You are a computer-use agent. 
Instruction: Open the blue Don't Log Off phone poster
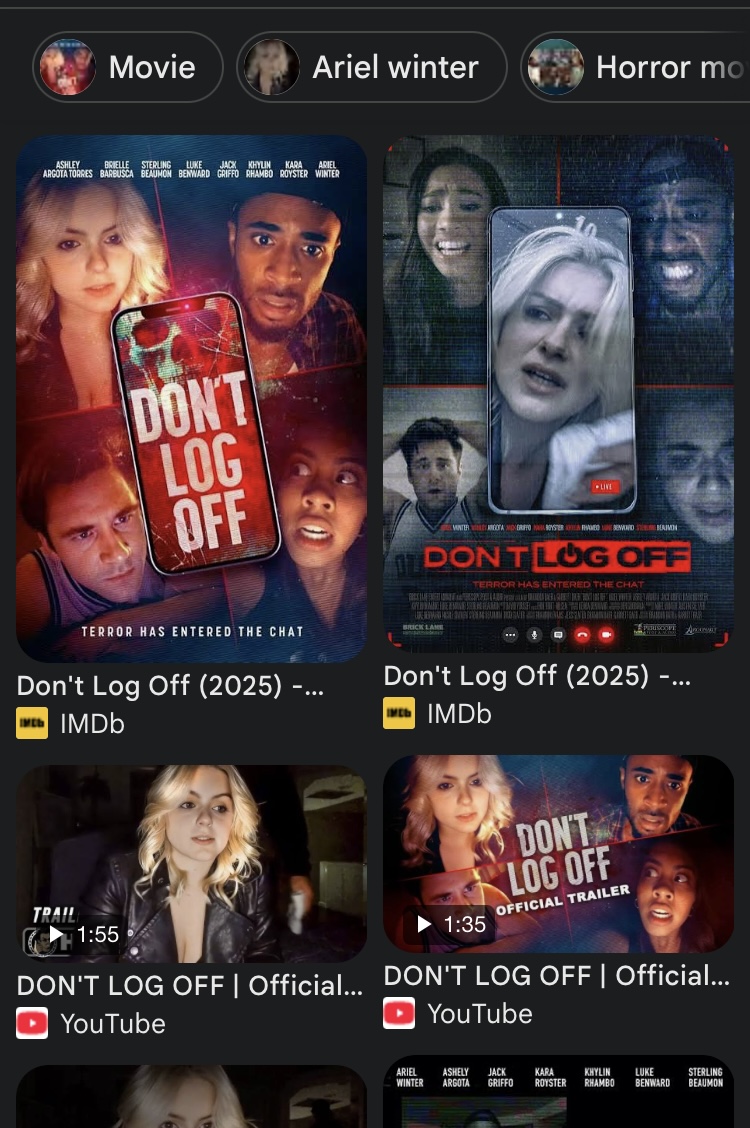pos(559,394)
